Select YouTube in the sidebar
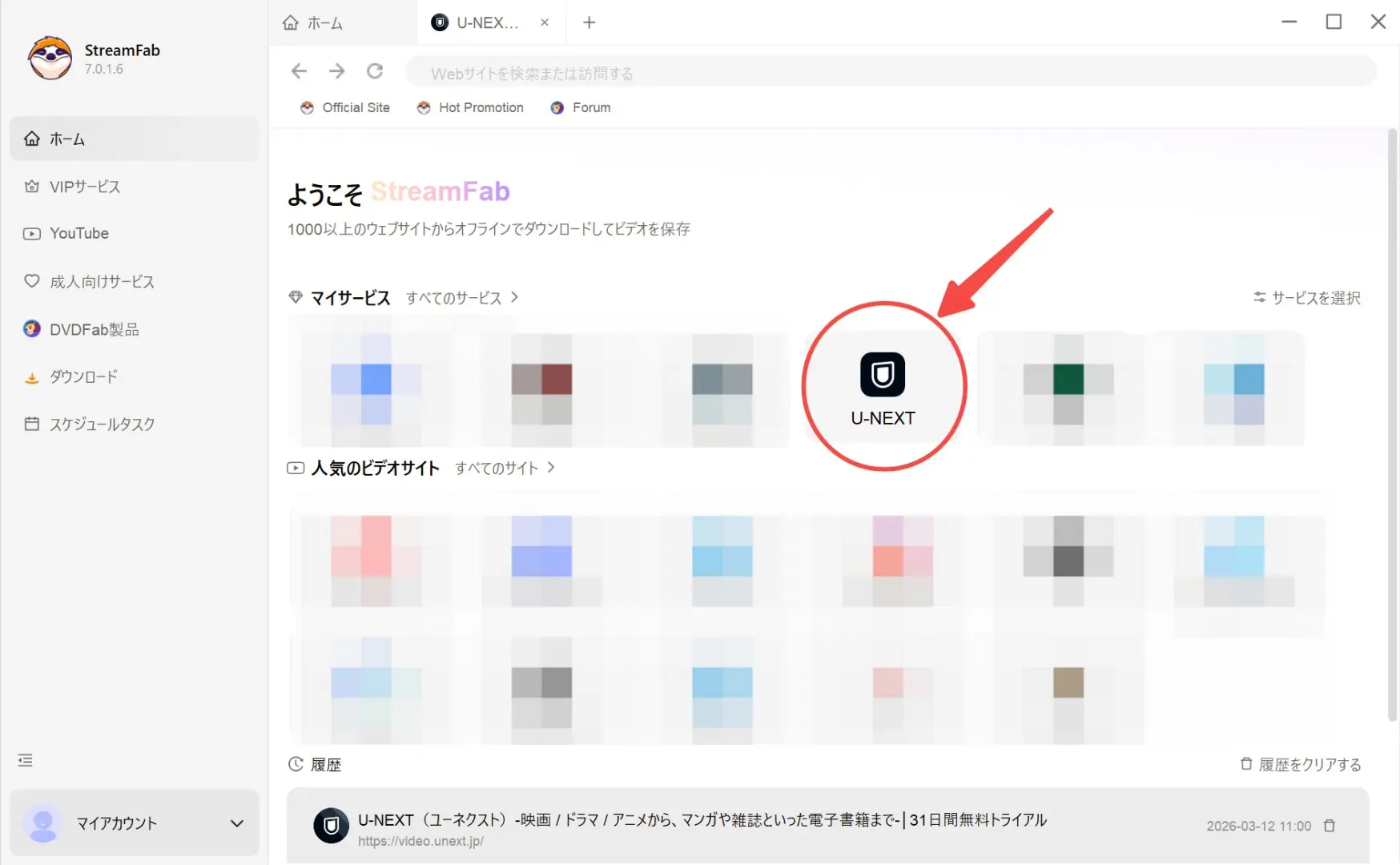1400x865 pixels. pyautogui.click(x=135, y=233)
